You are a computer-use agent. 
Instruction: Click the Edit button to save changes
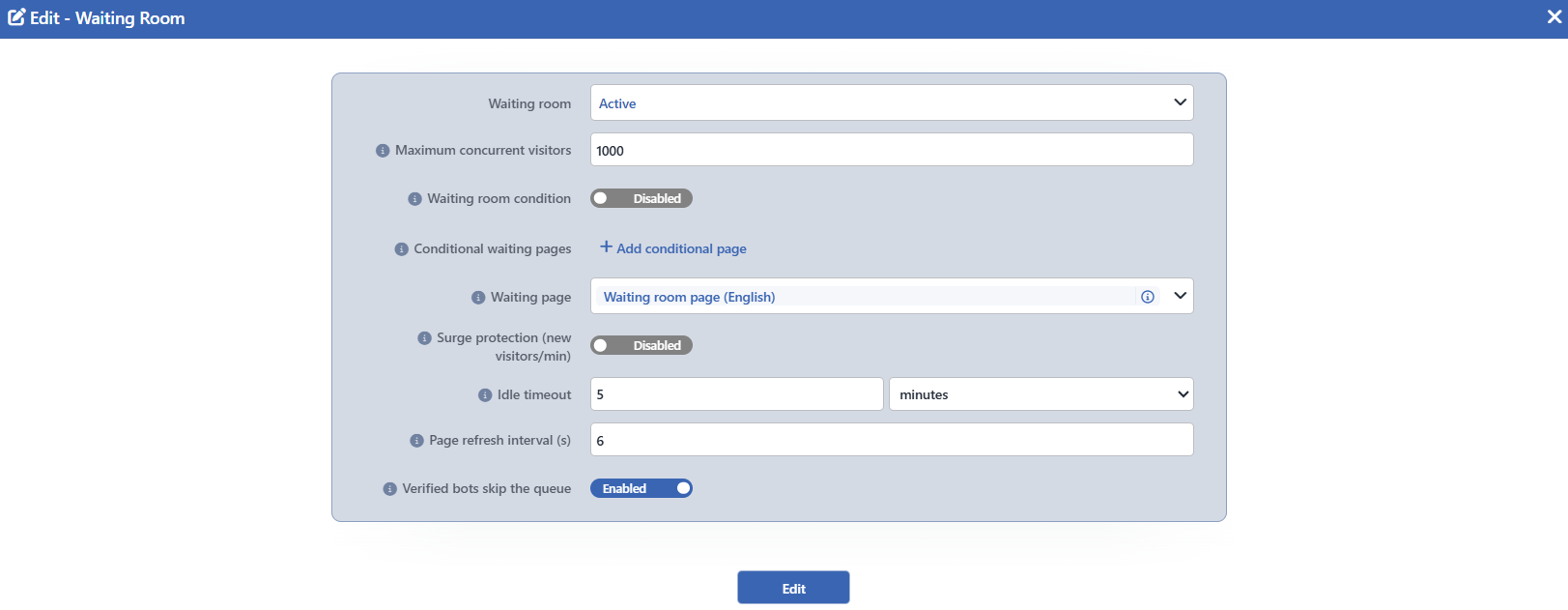point(793,588)
